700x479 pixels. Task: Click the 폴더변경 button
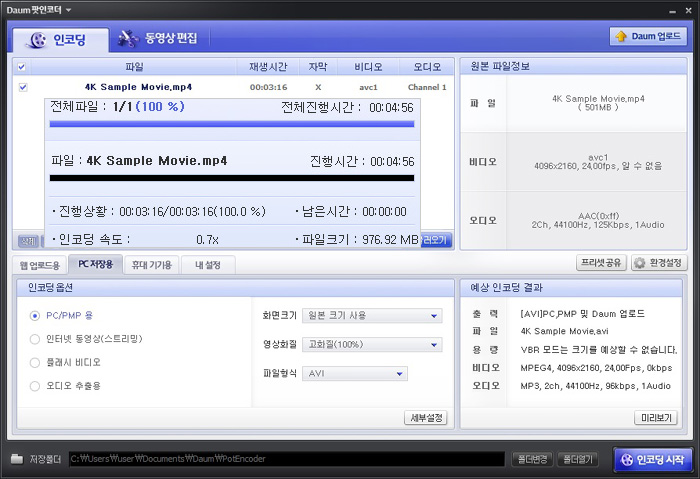pyautogui.click(x=533, y=459)
